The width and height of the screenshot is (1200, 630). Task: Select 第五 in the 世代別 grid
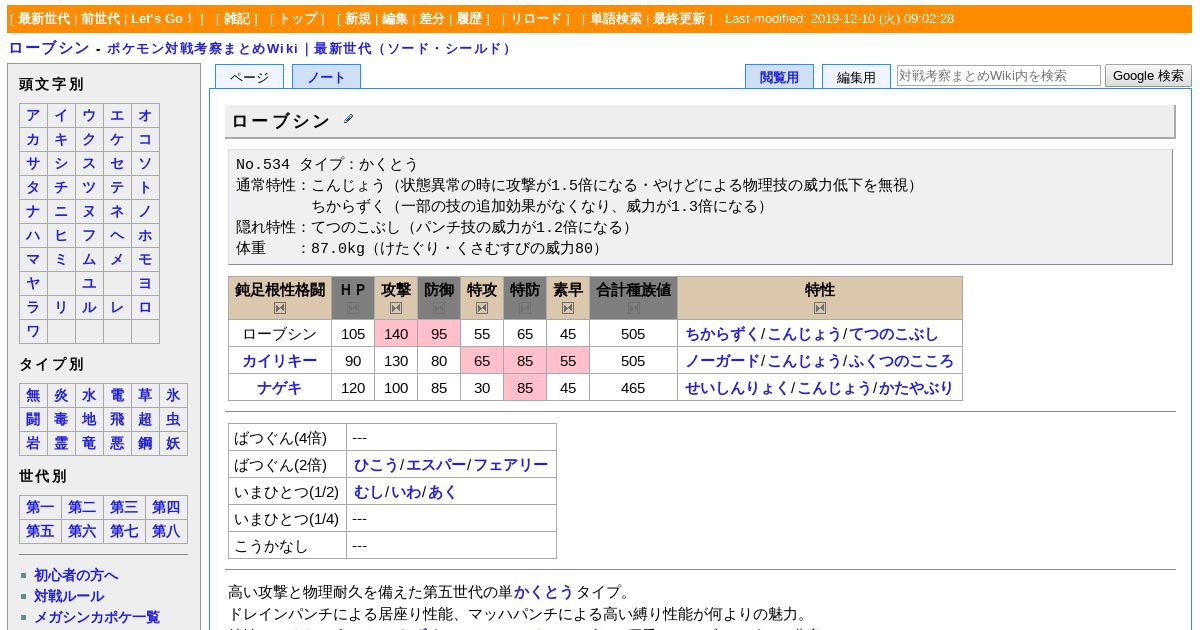(40, 532)
